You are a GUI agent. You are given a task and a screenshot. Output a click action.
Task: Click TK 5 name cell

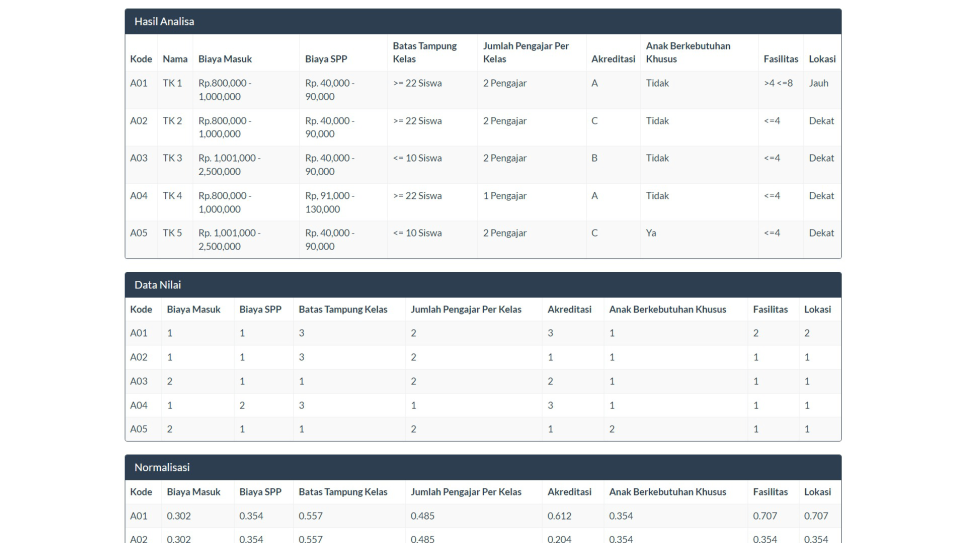click(x=172, y=233)
